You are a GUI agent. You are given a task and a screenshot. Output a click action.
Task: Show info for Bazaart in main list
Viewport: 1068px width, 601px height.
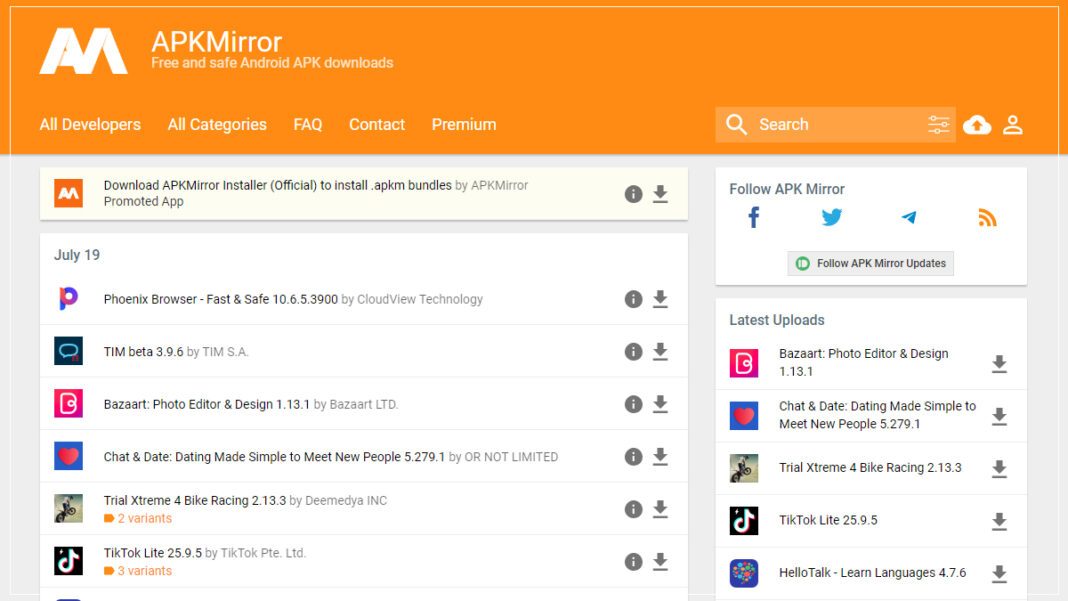(x=633, y=404)
